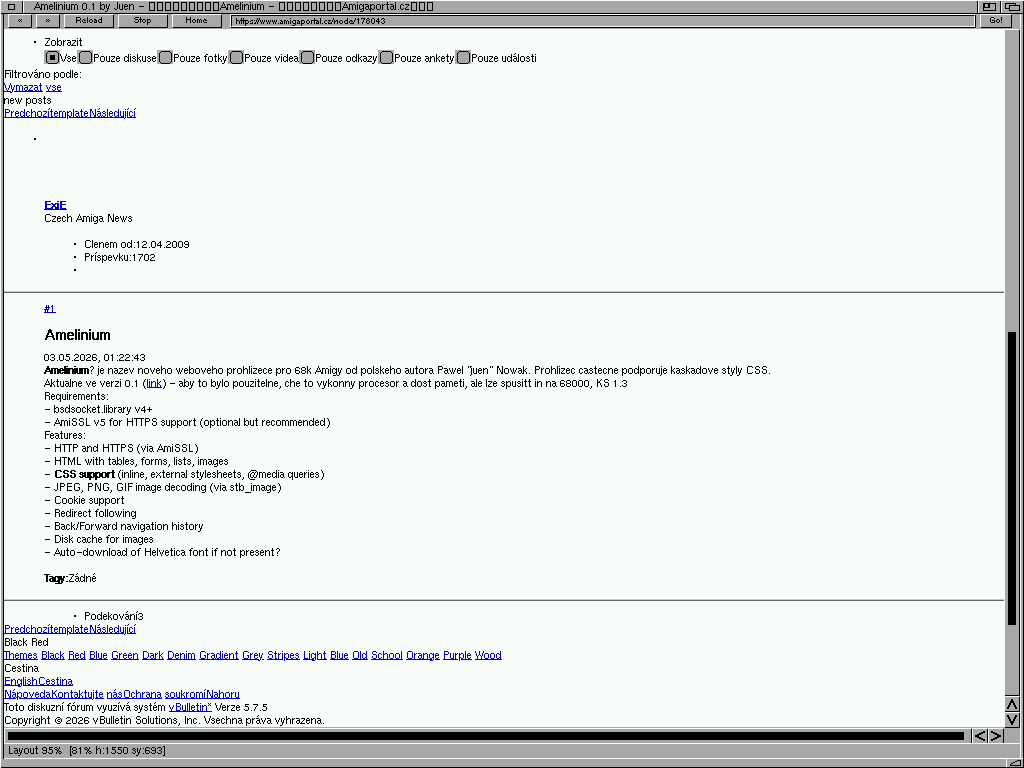Choose the Denim theme link
The height and width of the screenshot is (768, 1024).
(182, 655)
